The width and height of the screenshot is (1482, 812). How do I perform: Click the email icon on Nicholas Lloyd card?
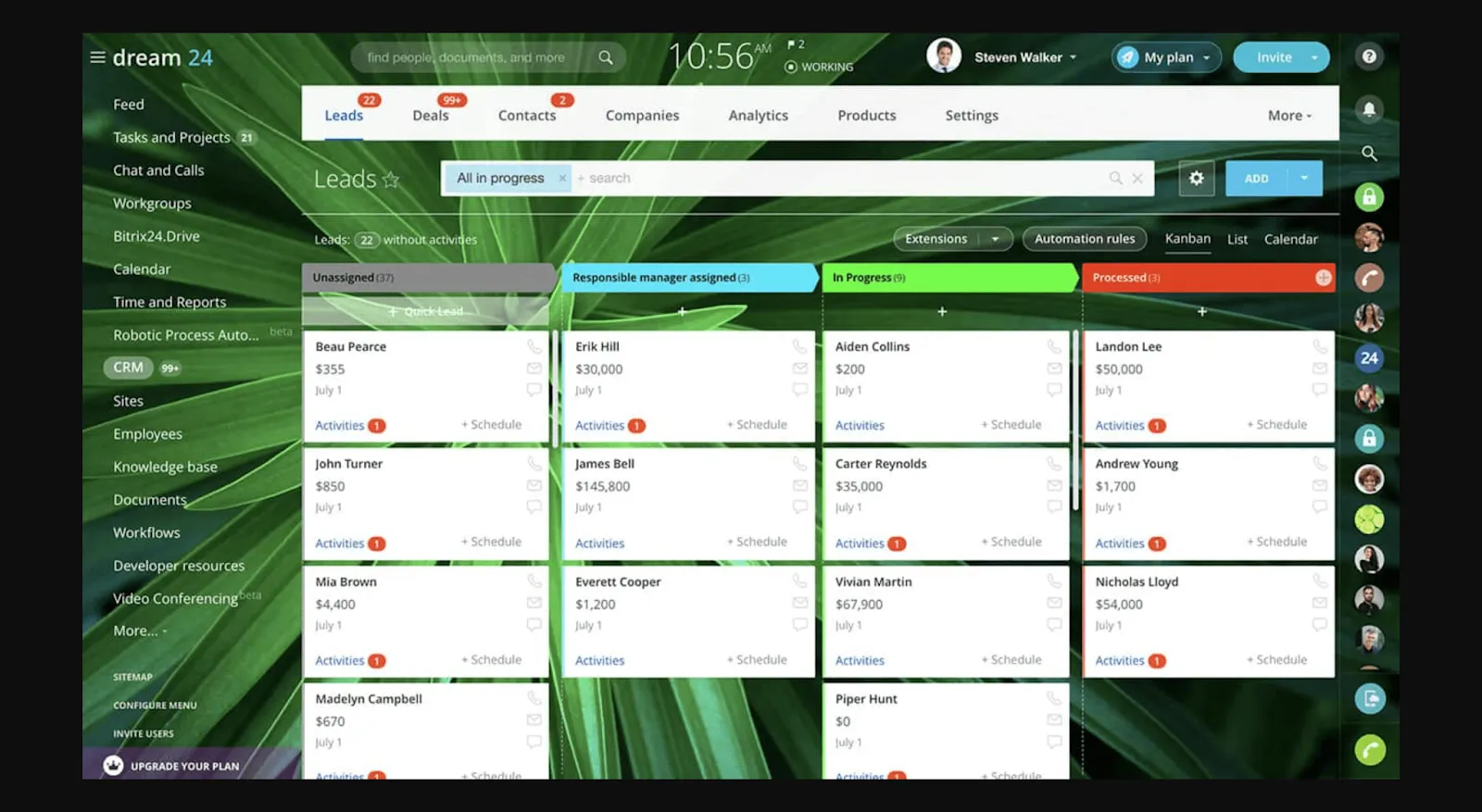click(x=1320, y=604)
